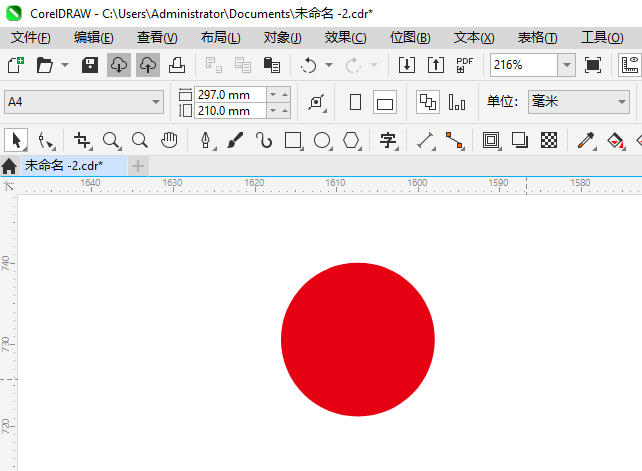The width and height of the screenshot is (642, 471).
Task: Expand the Open recent files arrow
Action: click(65, 65)
